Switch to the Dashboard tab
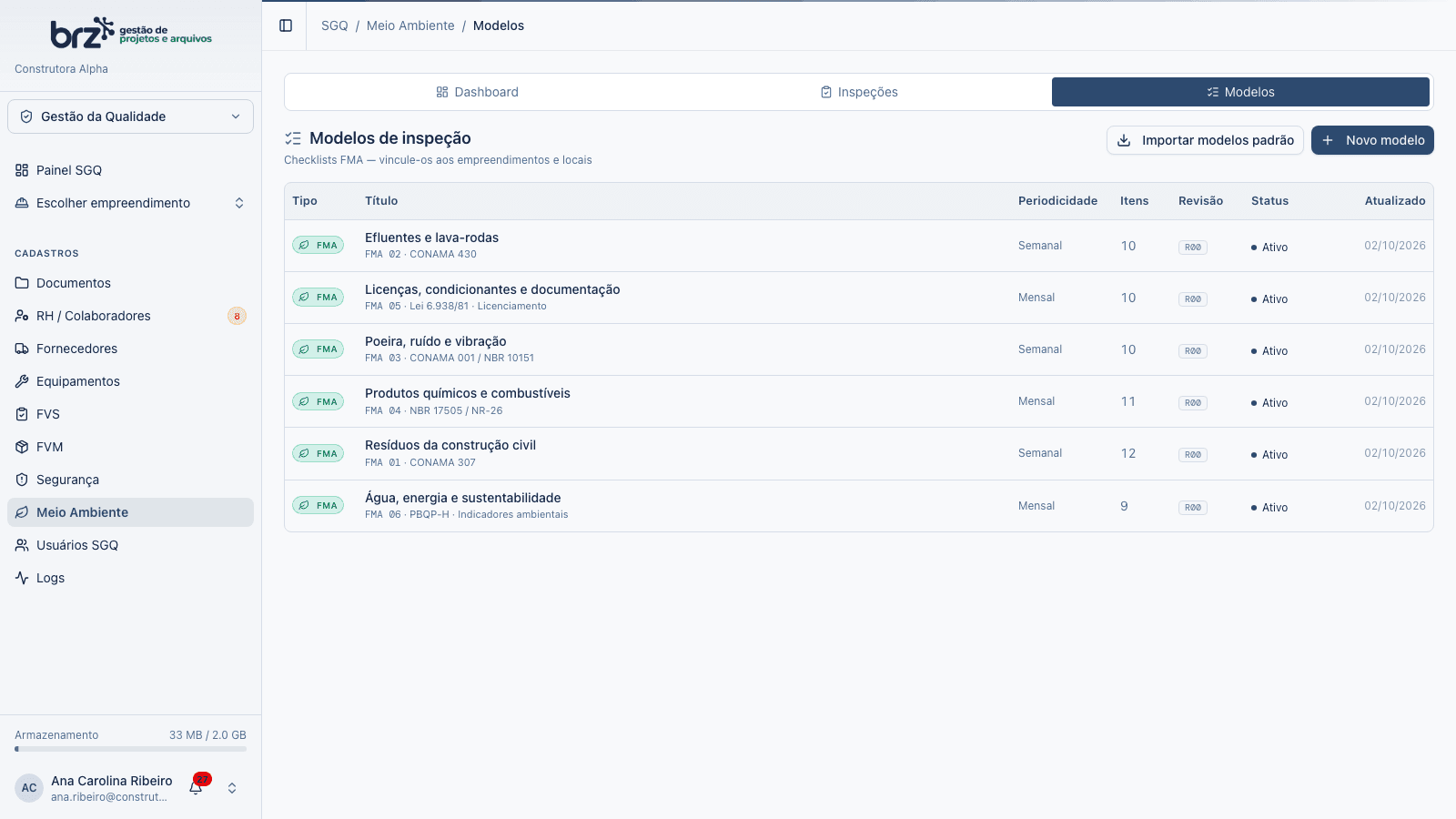The image size is (1456, 819). (477, 92)
